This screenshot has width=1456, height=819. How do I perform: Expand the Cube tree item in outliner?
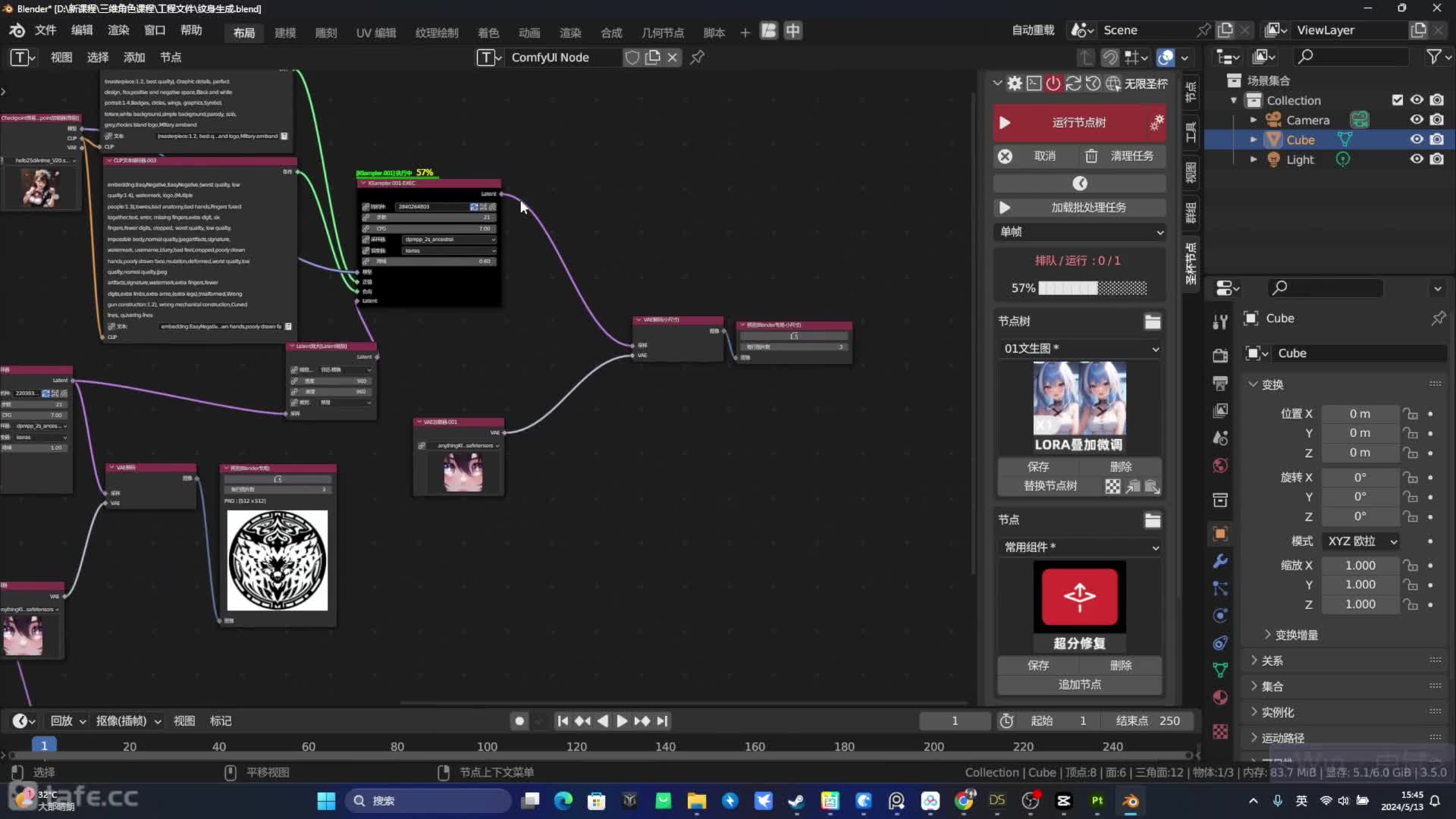(1254, 140)
